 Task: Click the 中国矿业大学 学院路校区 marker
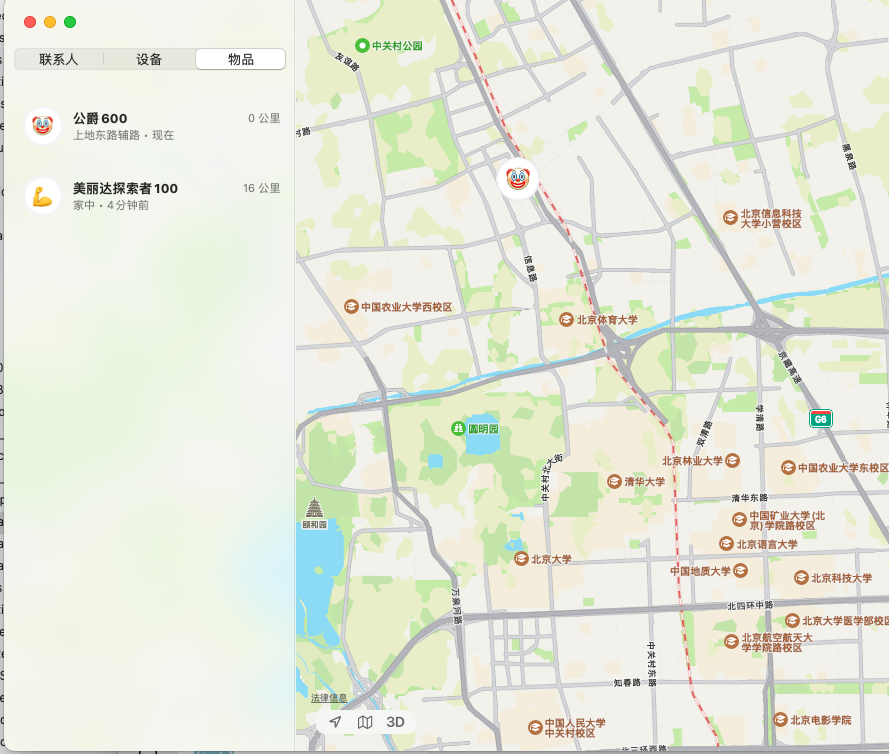point(739,519)
